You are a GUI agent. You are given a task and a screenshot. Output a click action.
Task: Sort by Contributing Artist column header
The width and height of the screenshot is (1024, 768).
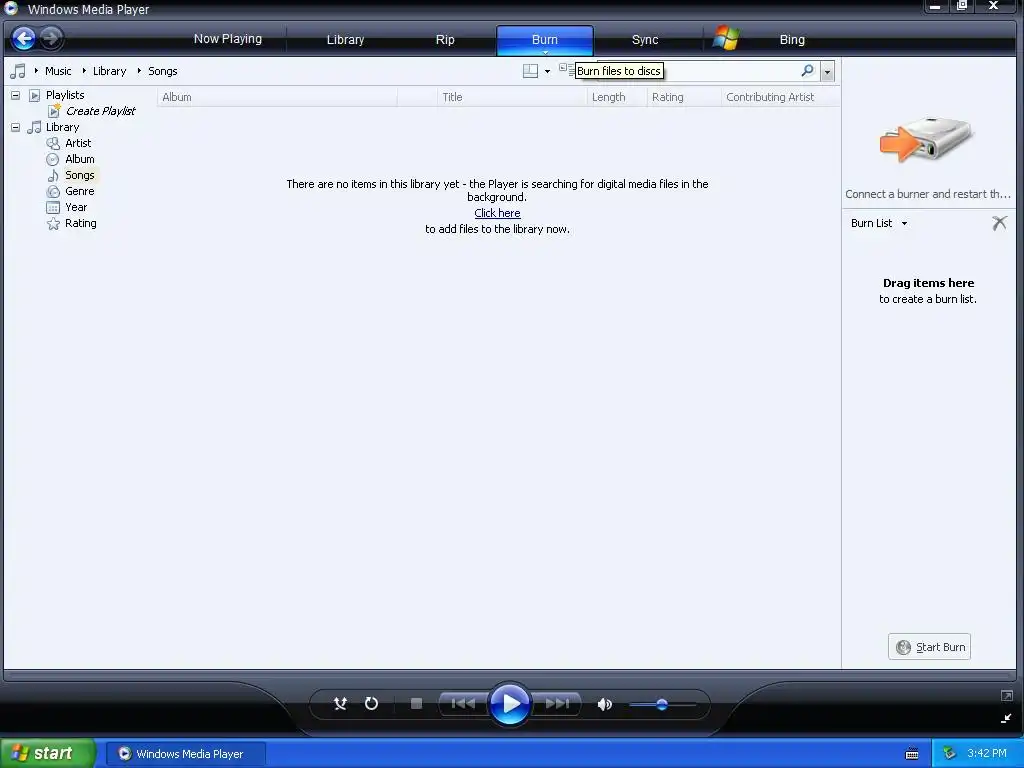pyautogui.click(x=780, y=97)
